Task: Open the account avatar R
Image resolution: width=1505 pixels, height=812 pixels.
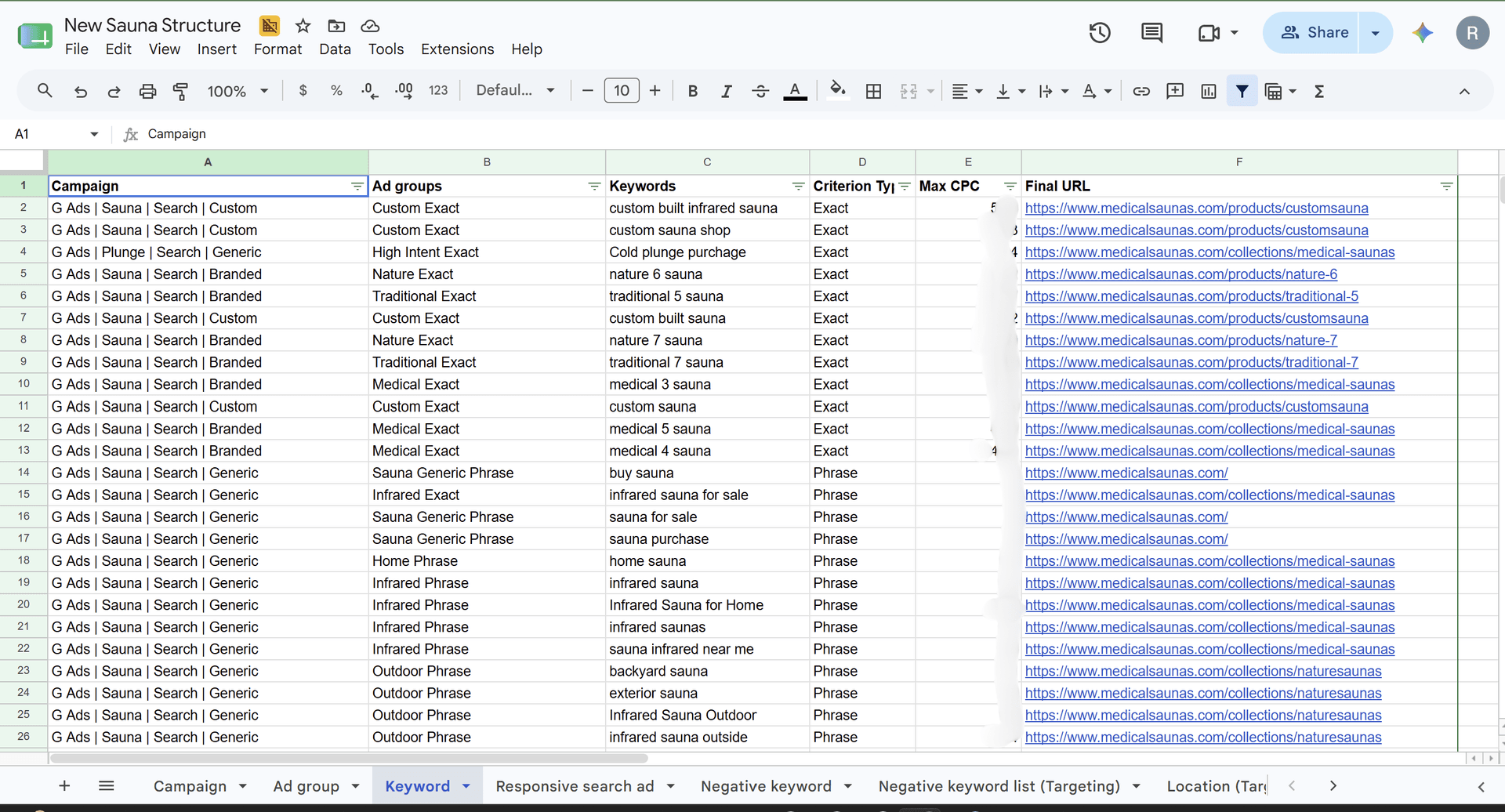Action: pos(1472,33)
